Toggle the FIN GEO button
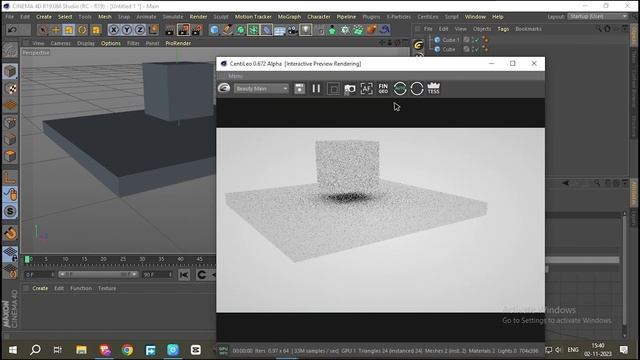 [x=383, y=89]
